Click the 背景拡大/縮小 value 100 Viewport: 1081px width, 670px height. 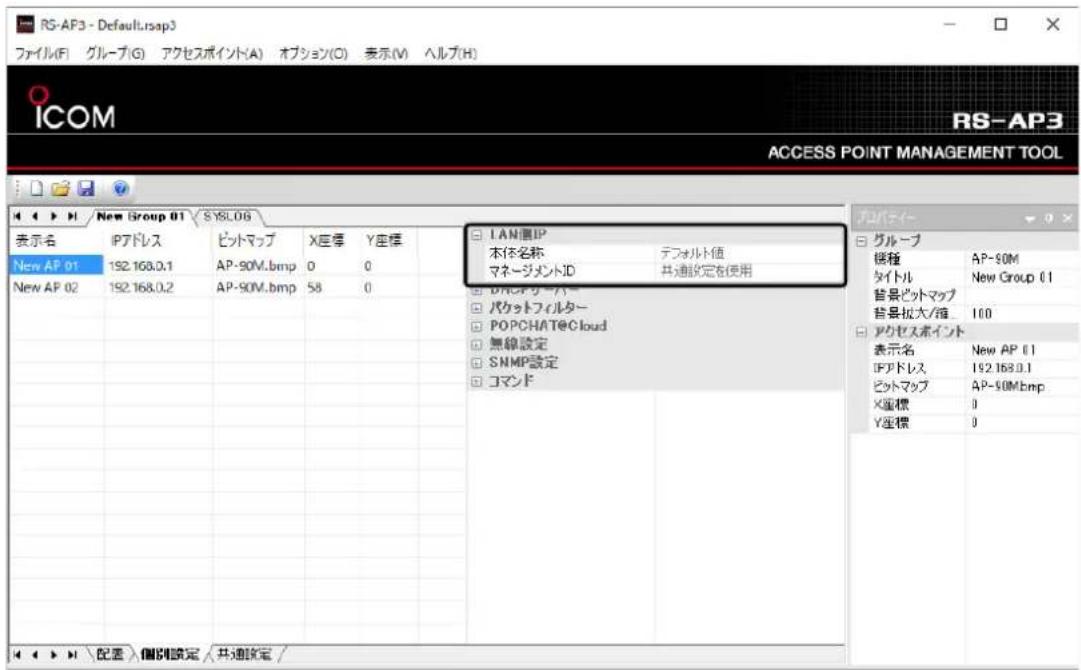(x=1023, y=314)
